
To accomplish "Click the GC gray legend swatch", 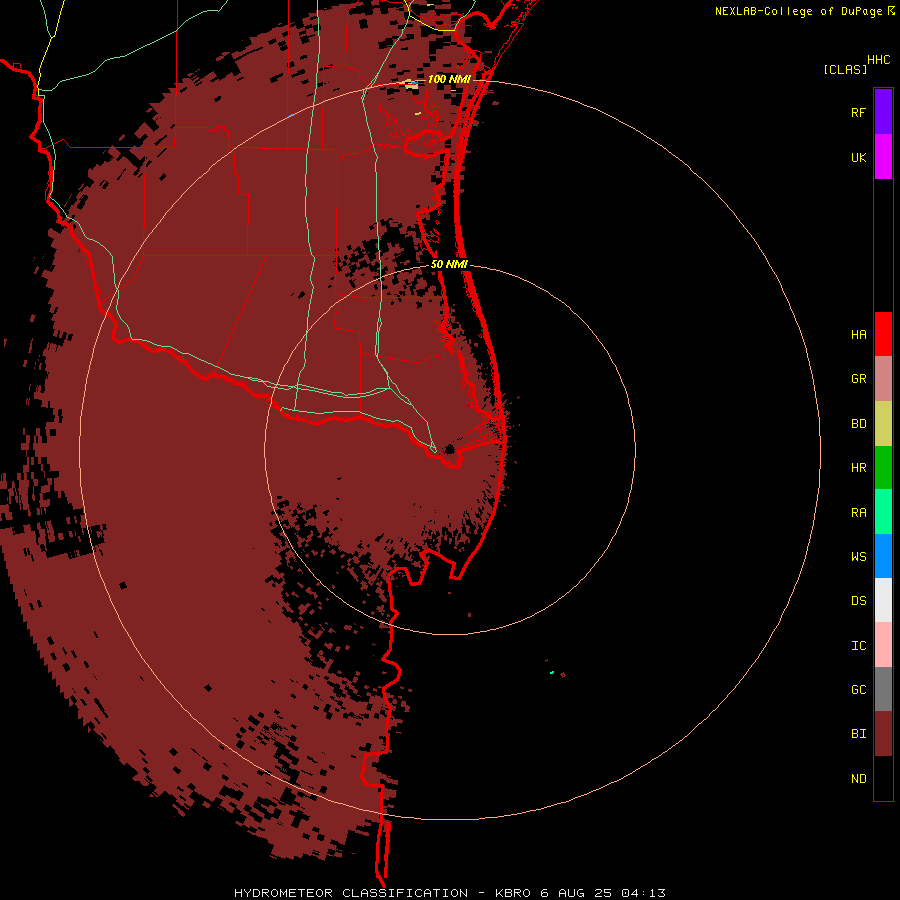I will (883, 689).
